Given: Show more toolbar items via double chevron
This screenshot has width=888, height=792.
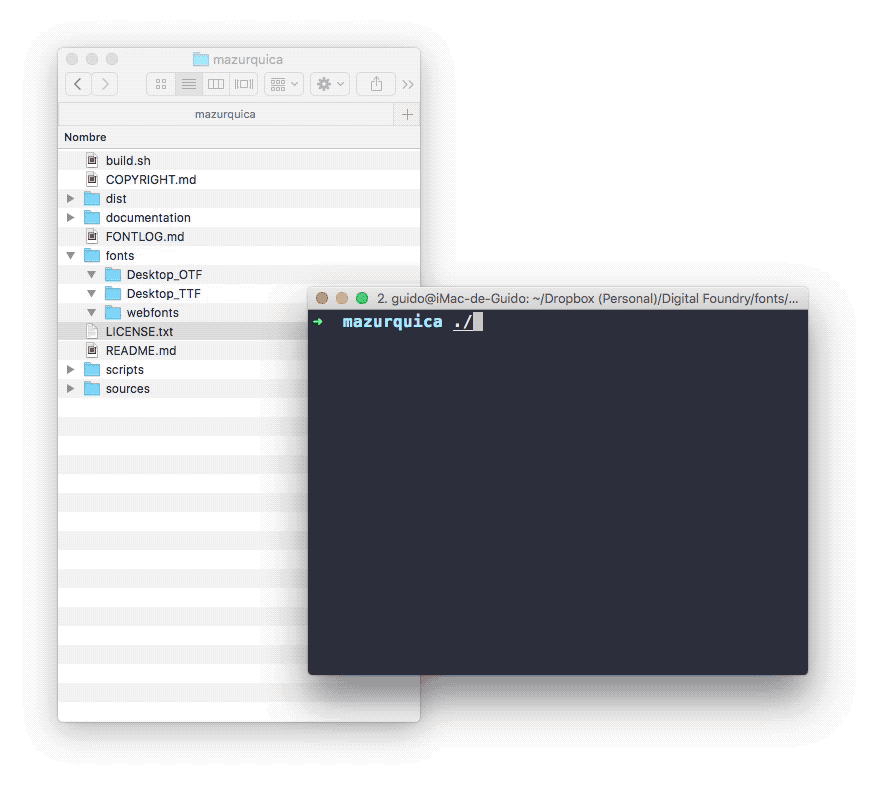Looking at the screenshot, I should pos(408,84).
